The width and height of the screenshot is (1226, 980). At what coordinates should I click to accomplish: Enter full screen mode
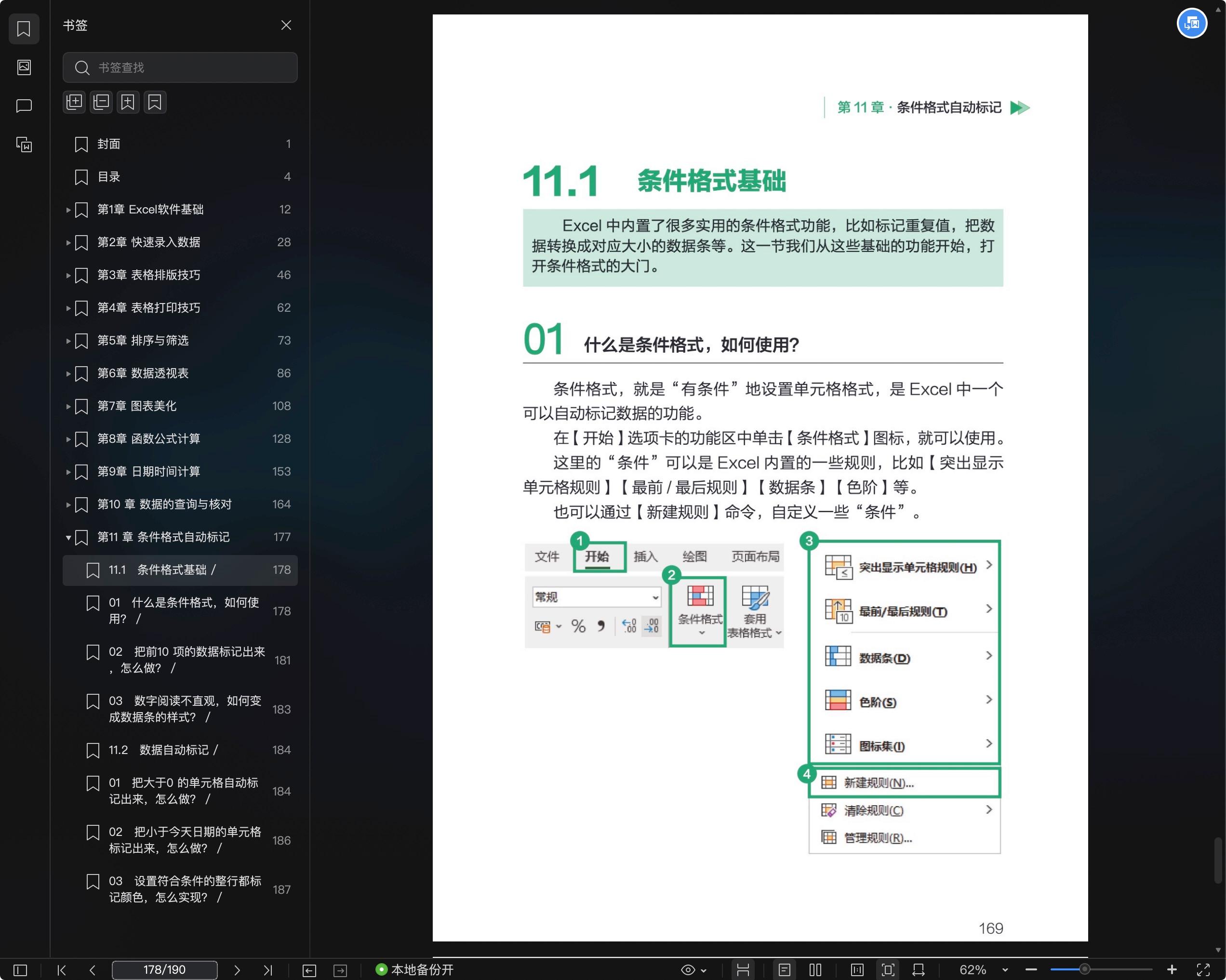(x=1203, y=970)
